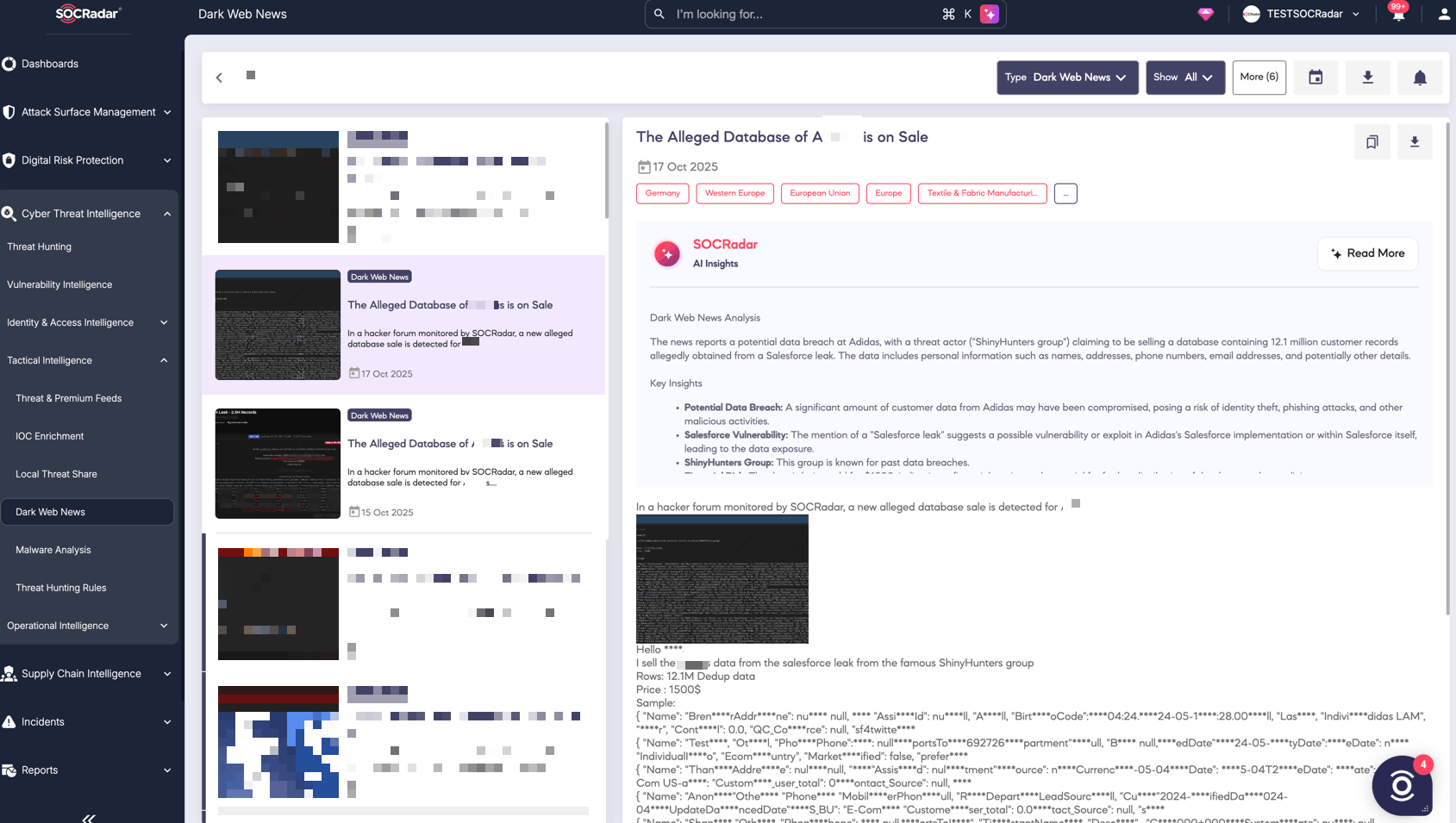
Task: Expand Reports menu
Action: pyautogui.click(x=167, y=770)
